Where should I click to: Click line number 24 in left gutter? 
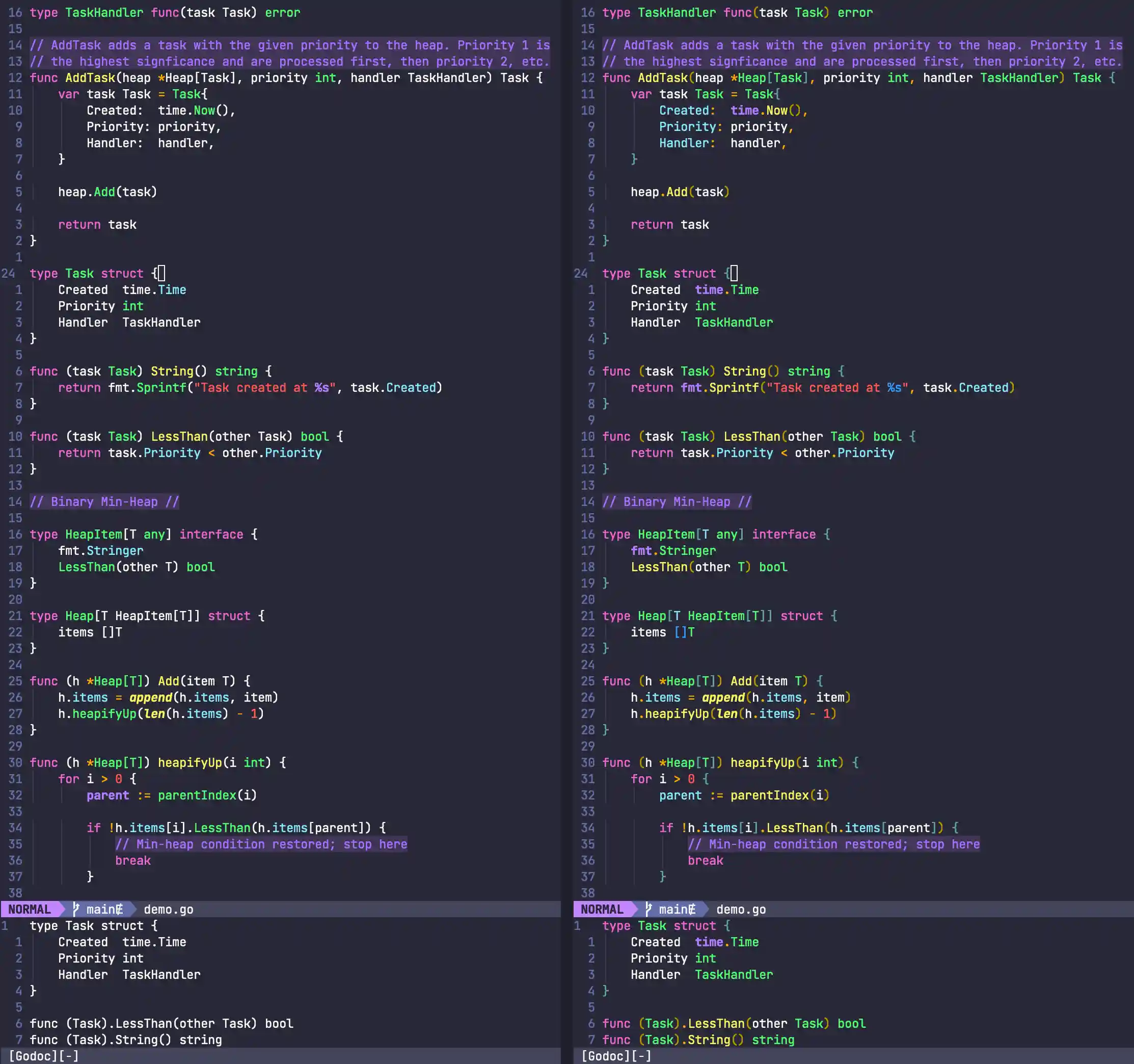coord(8,273)
